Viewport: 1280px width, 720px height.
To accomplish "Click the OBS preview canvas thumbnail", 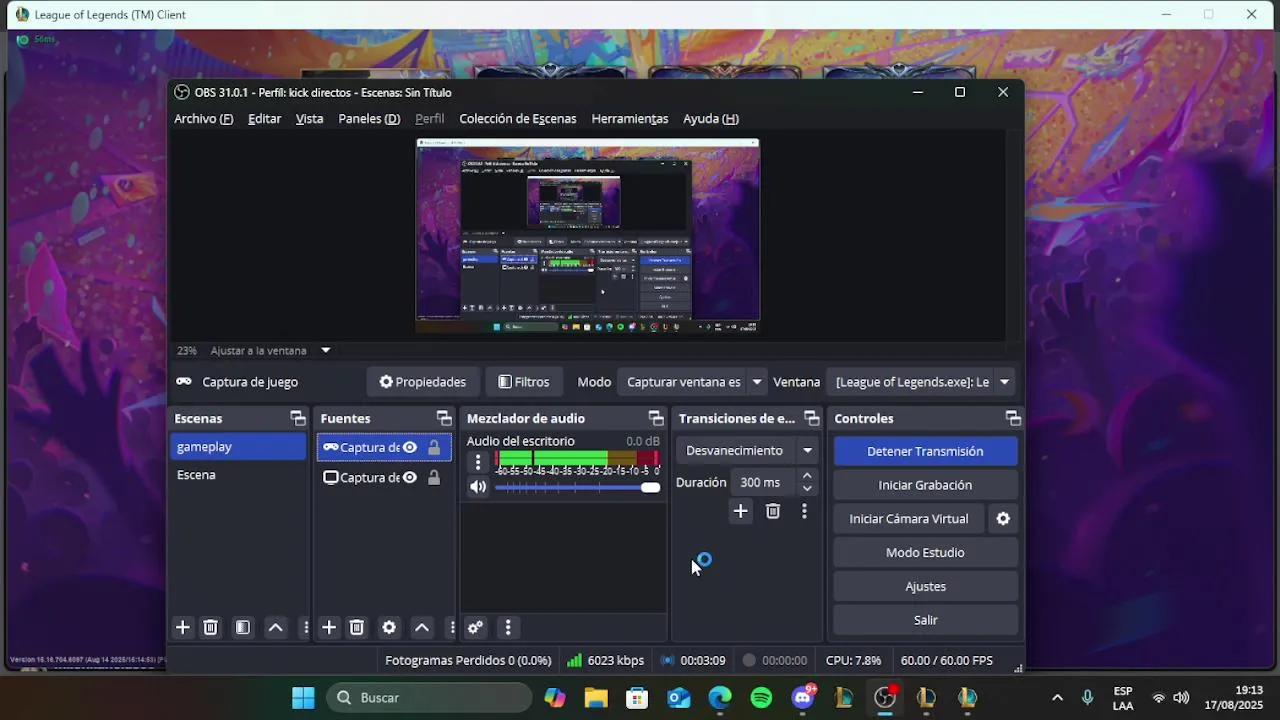I will [x=588, y=236].
